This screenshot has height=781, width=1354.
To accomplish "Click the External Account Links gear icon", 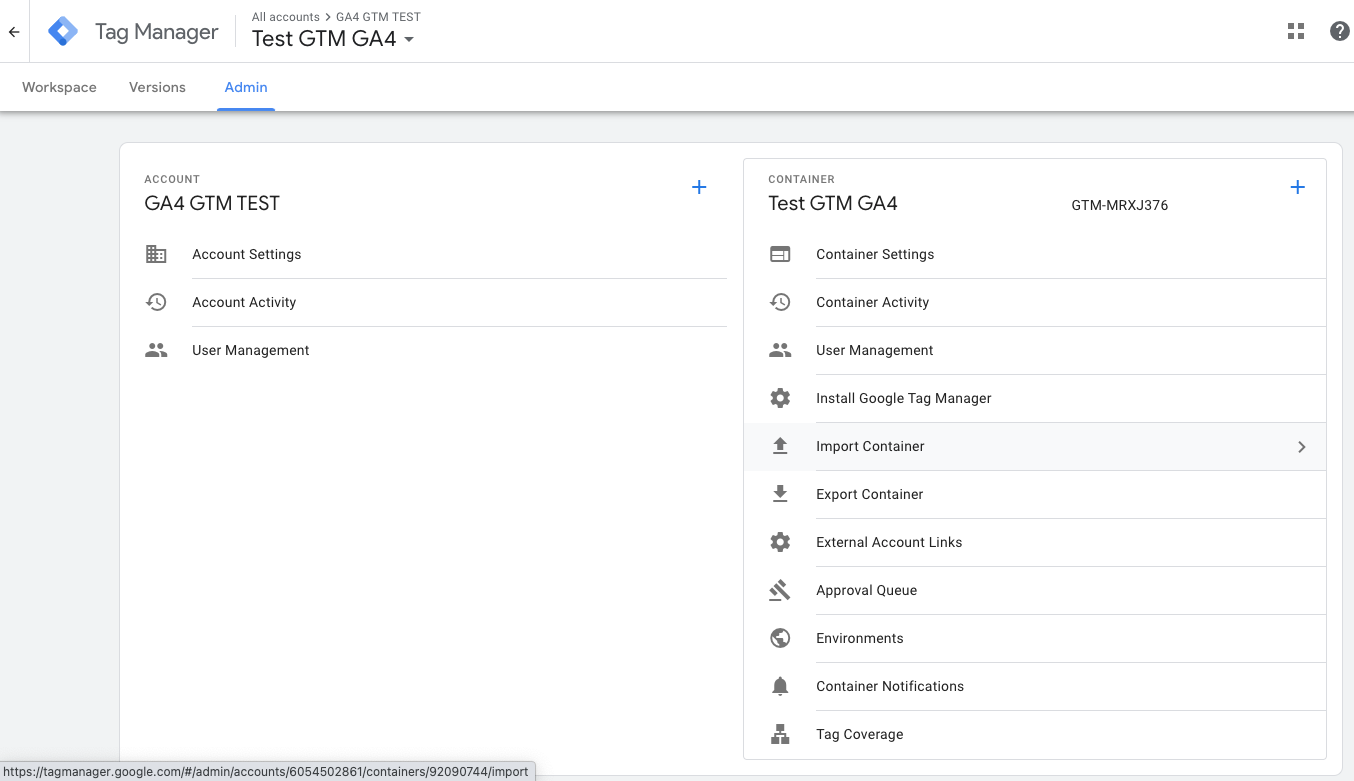I will [780, 542].
